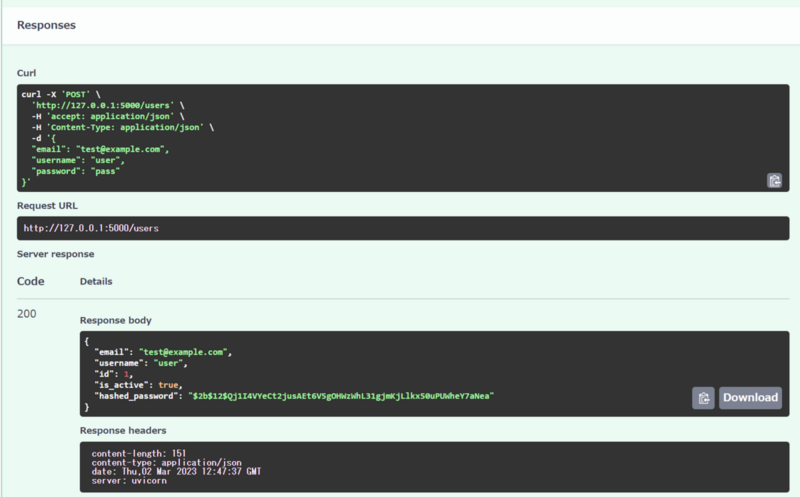Copy the curl command to clipboard
This screenshot has height=497, width=800.
point(774,181)
